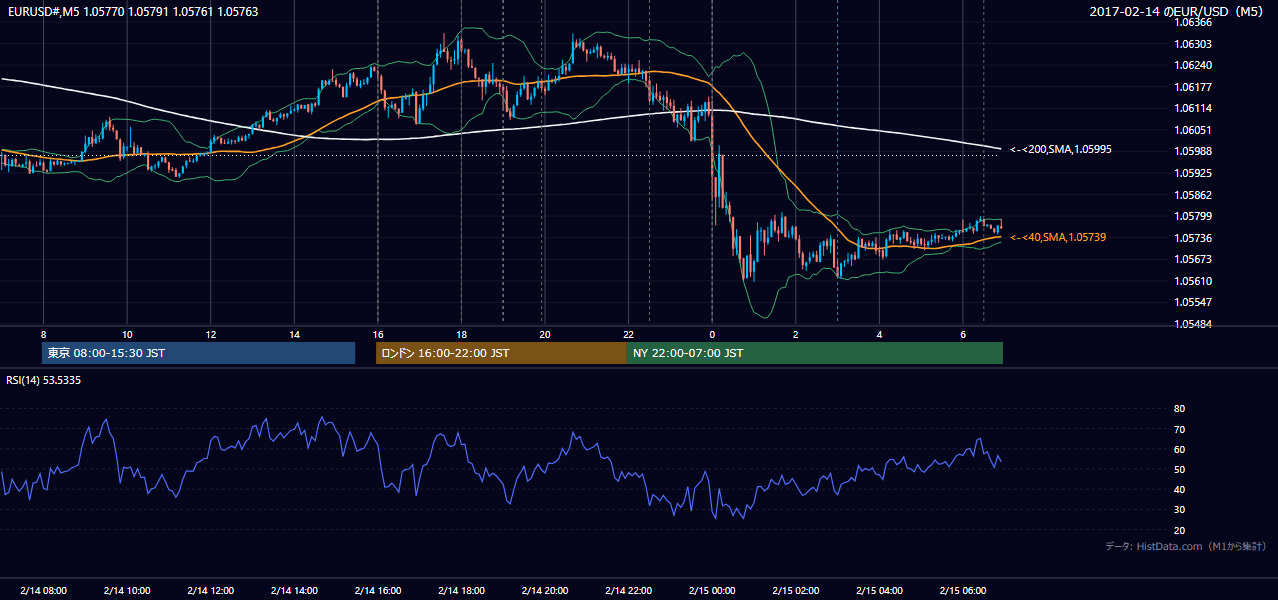Select the London 16:00-22:00 JST session bar
Image resolution: width=1278 pixels, height=600 pixels.
pyautogui.click(x=501, y=353)
